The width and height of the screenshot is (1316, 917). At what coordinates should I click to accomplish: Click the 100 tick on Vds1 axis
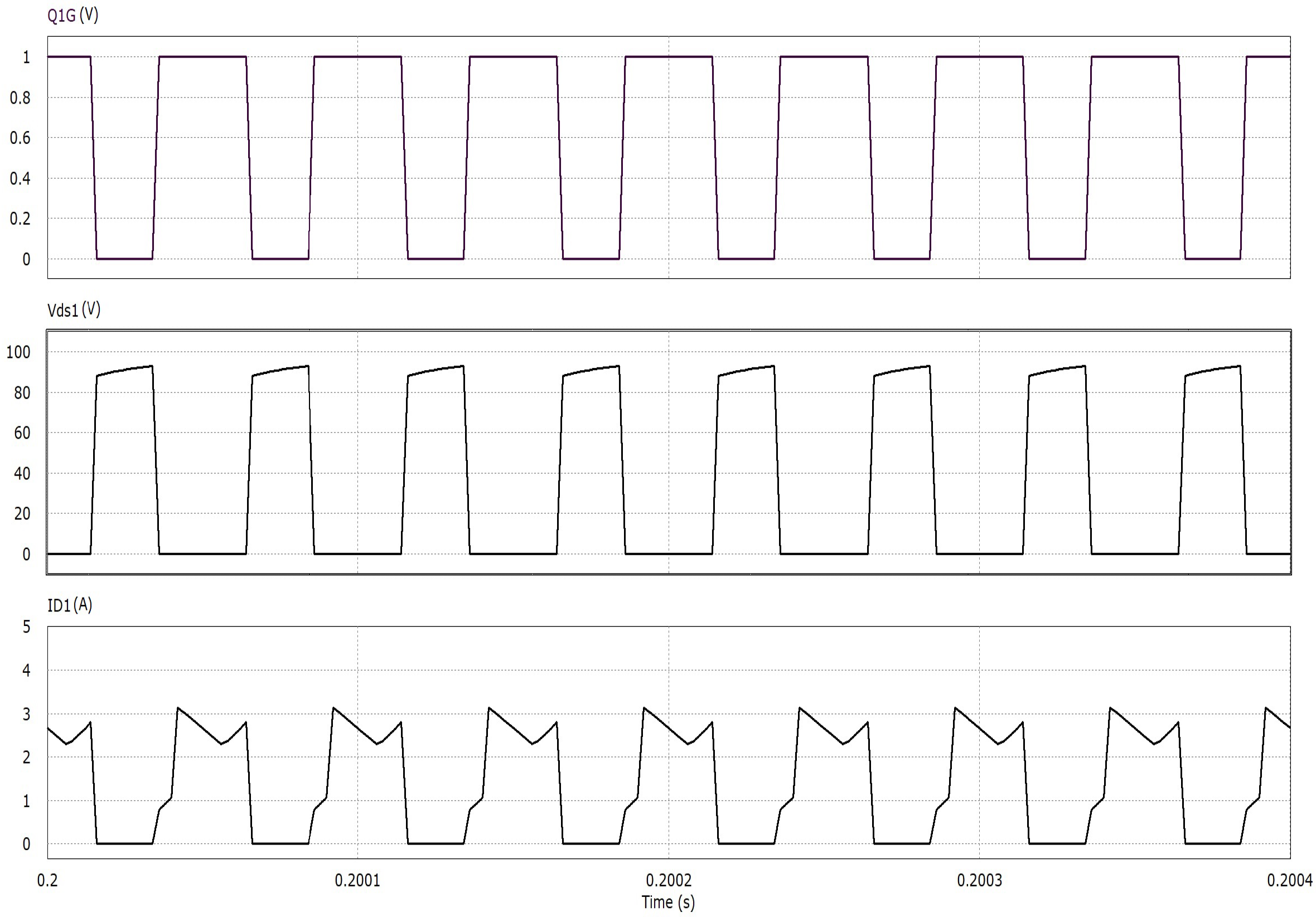(x=18, y=352)
